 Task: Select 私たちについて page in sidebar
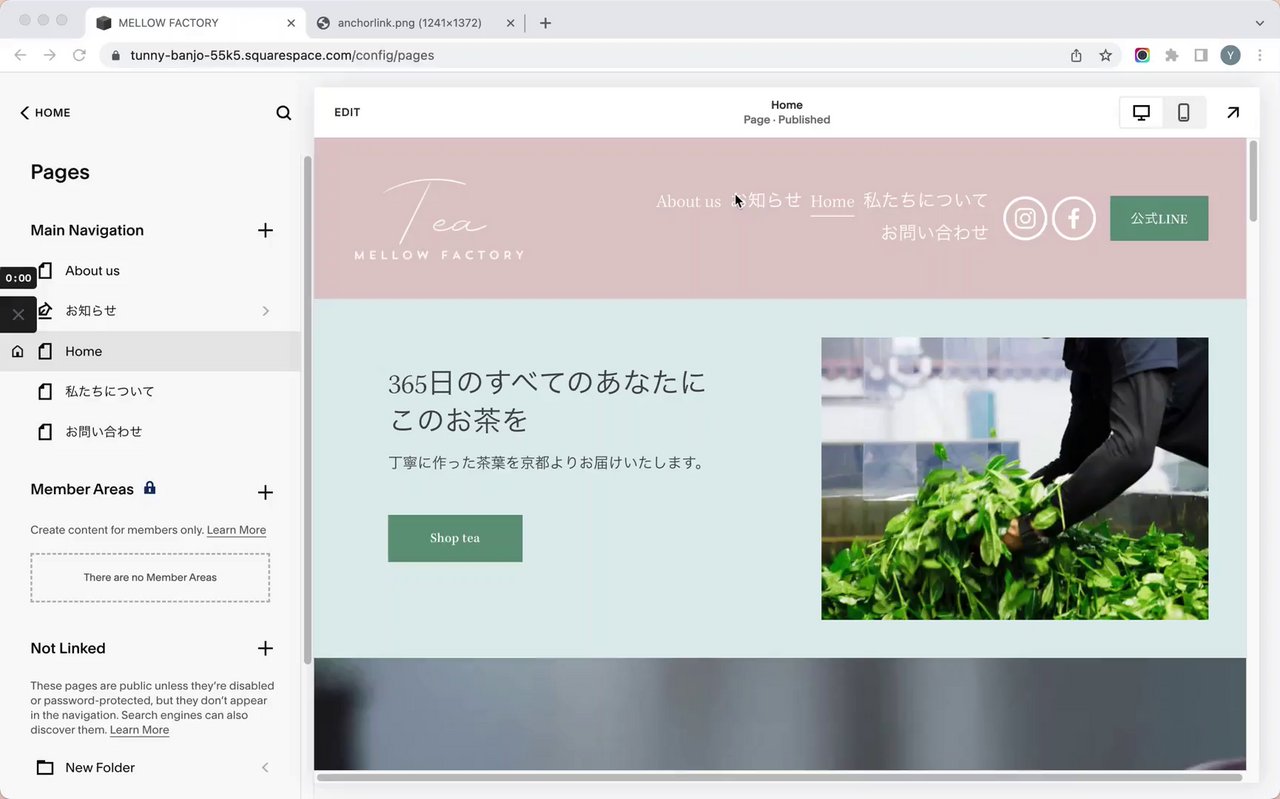(110, 392)
